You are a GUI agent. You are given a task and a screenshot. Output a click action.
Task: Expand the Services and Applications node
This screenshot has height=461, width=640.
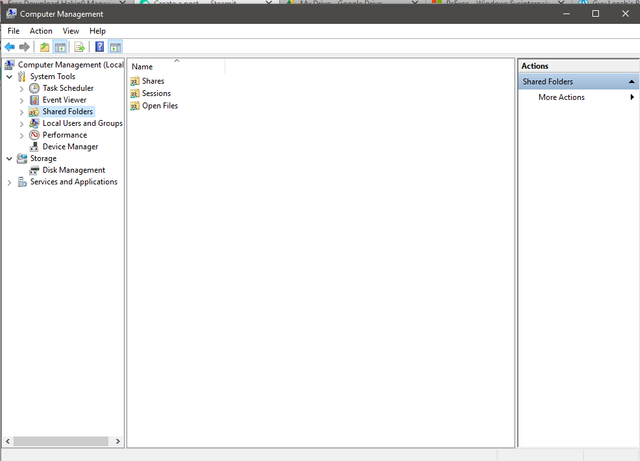(x=9, y=183)
